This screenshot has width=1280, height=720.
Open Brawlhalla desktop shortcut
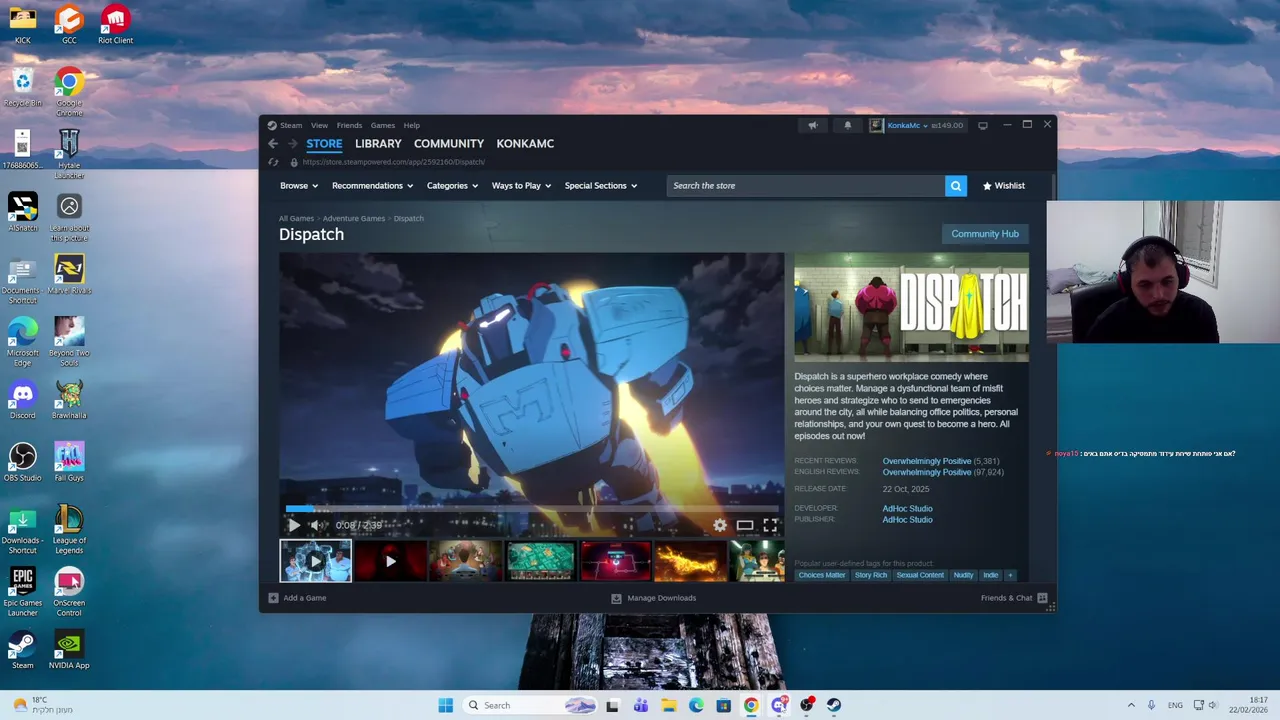click(x=69, y=399)
